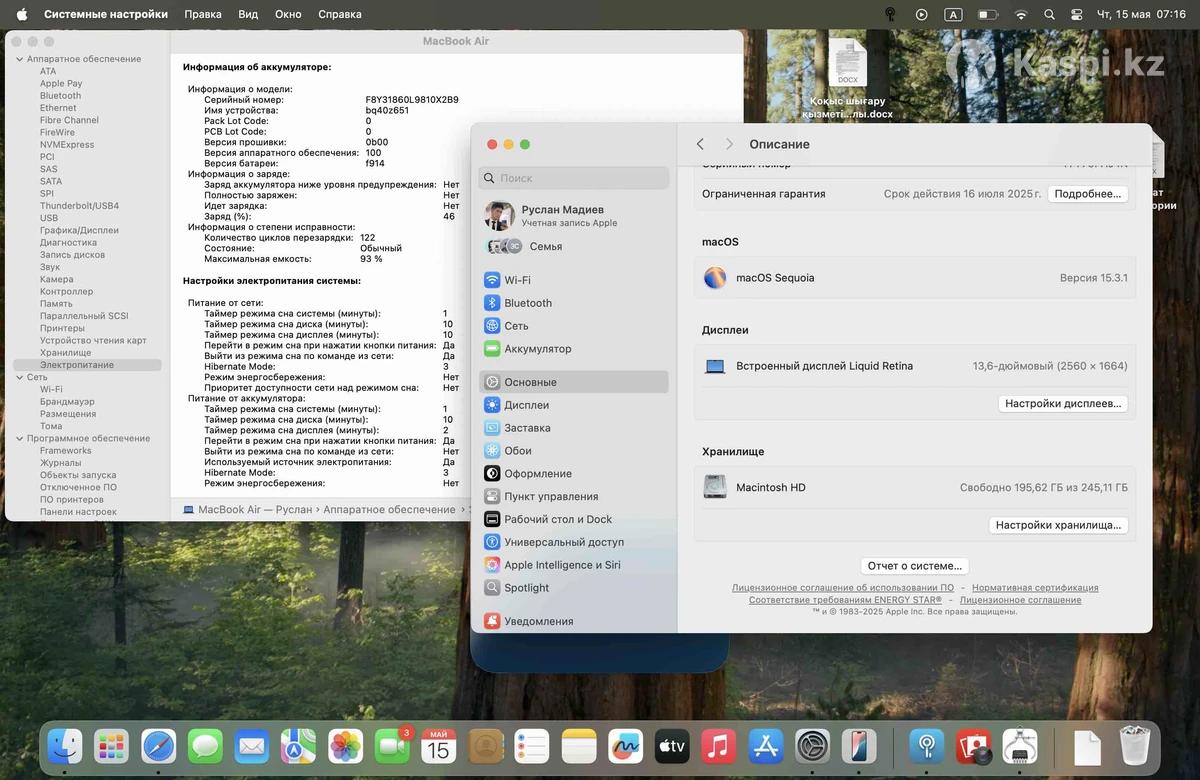
Task: Open Finder from the Dock
Action: click(x=65, y=746)
